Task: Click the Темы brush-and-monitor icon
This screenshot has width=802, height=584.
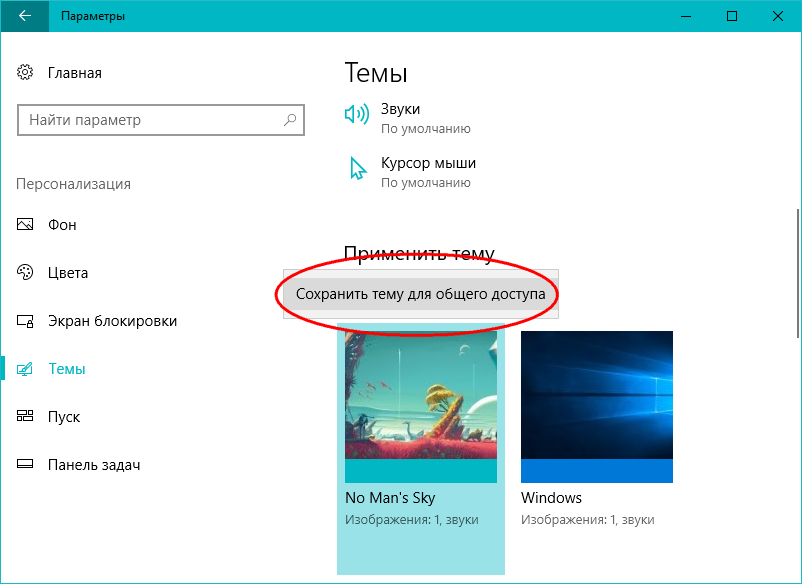Action: pos(25,369)
